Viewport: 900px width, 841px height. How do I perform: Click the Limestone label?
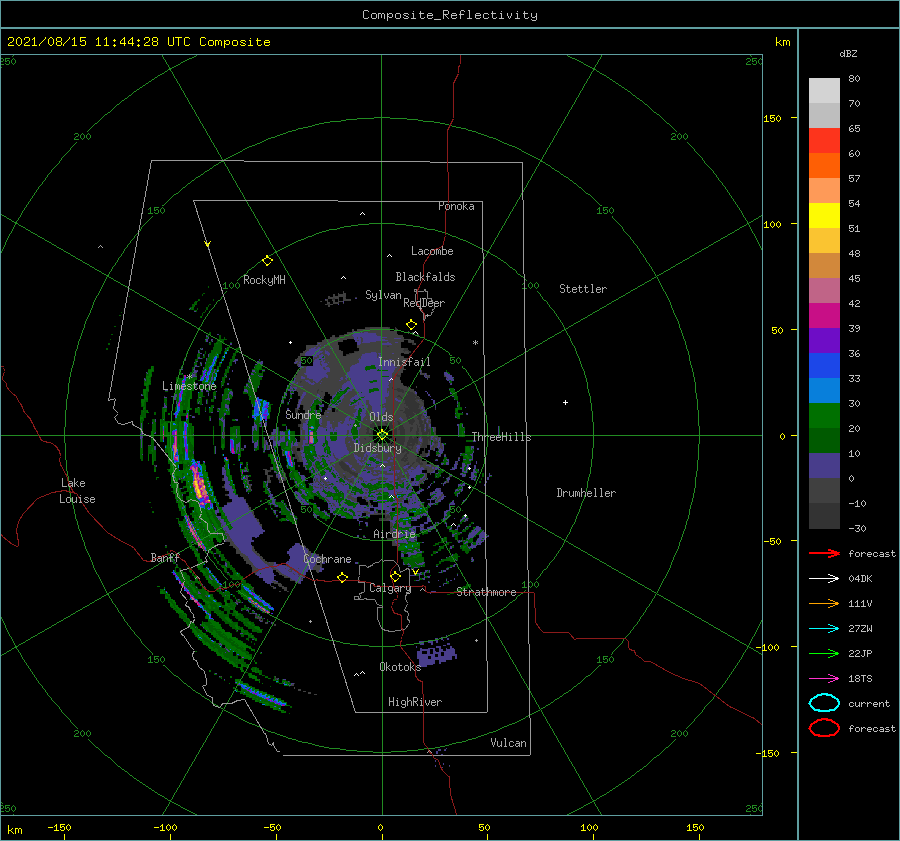pyautogui.click(x=189, y=386)
